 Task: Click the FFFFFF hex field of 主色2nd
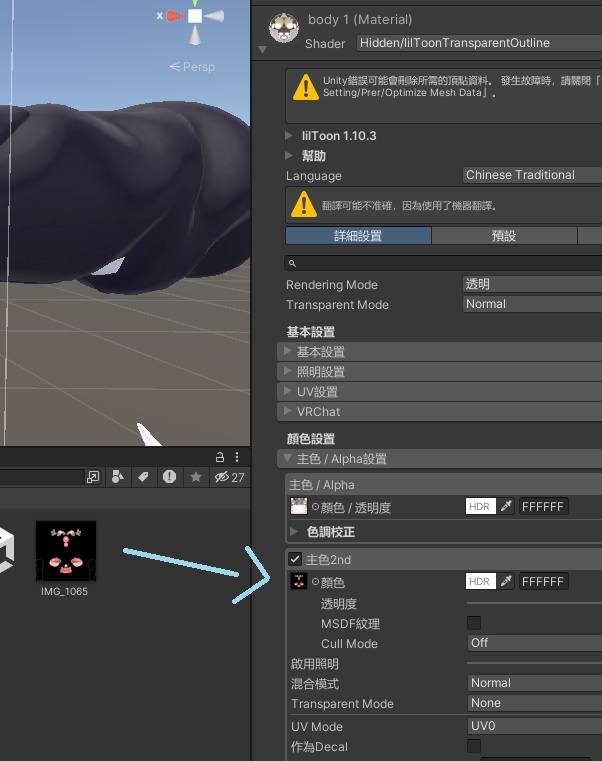[x=543, y=581]
